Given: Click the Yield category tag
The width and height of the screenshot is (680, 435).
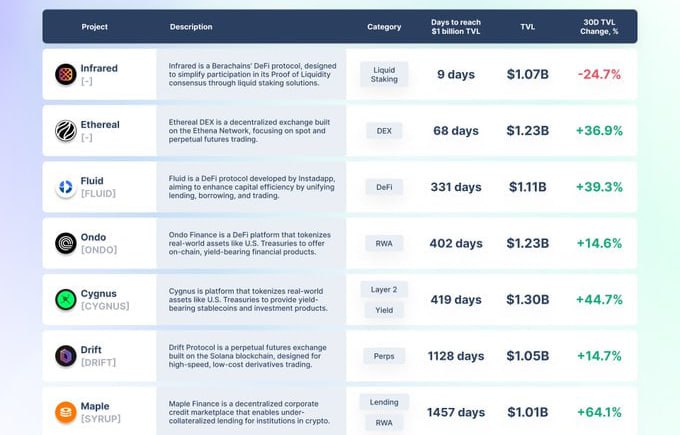Looking at the screenshot, I should click(384, 310).
